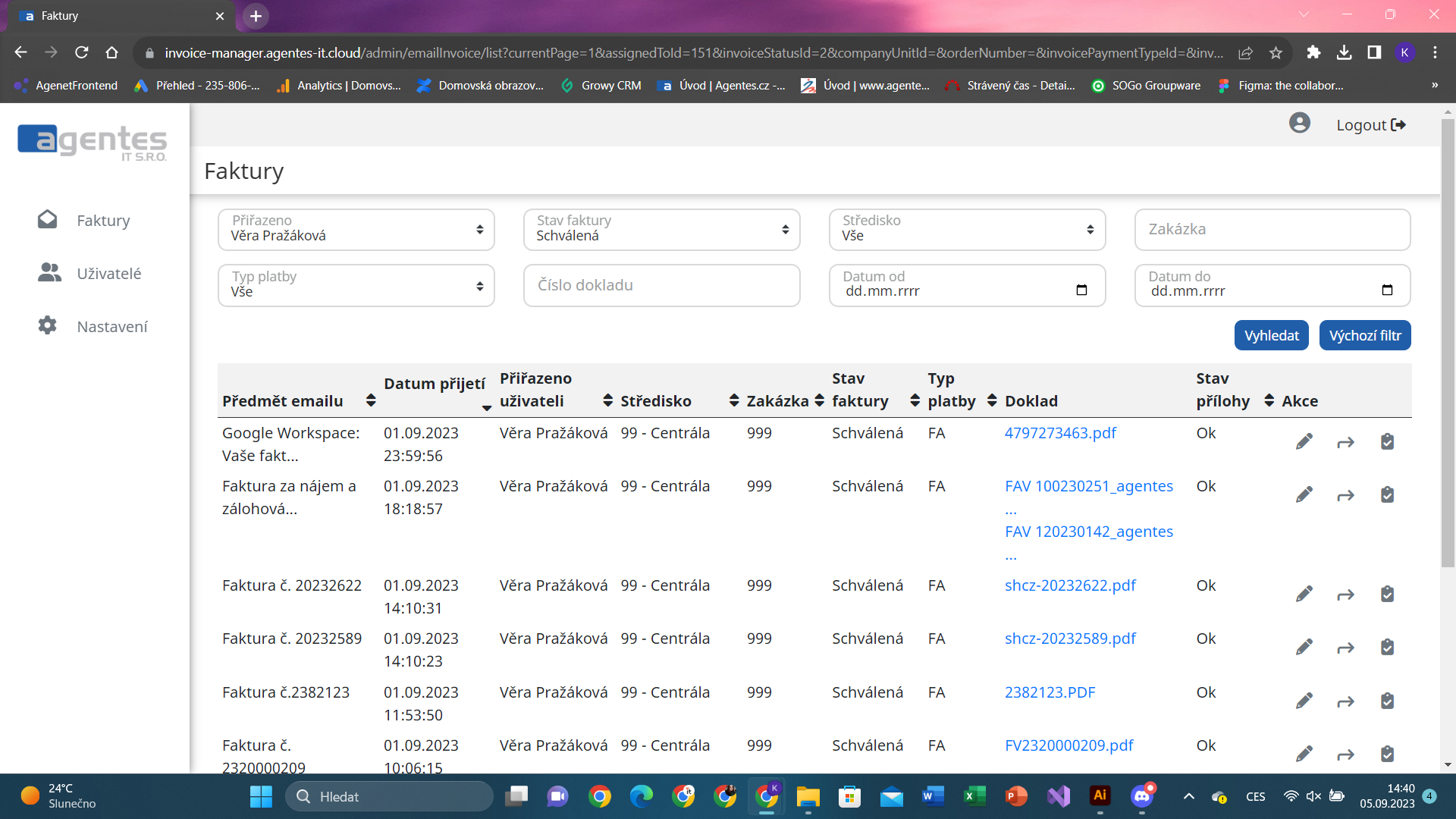
Task: Open Typ platby dropdown
Action: [356, 285]
